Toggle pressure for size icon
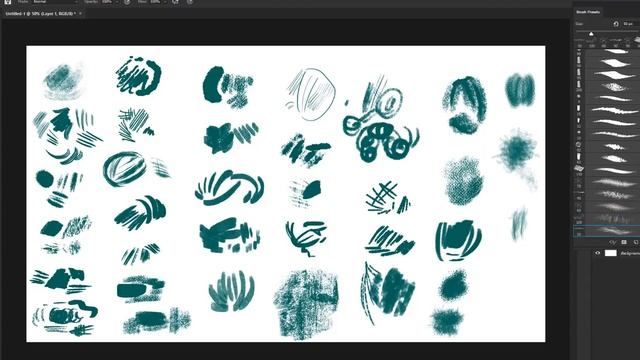The image size is (640, 360). [190, 2]
